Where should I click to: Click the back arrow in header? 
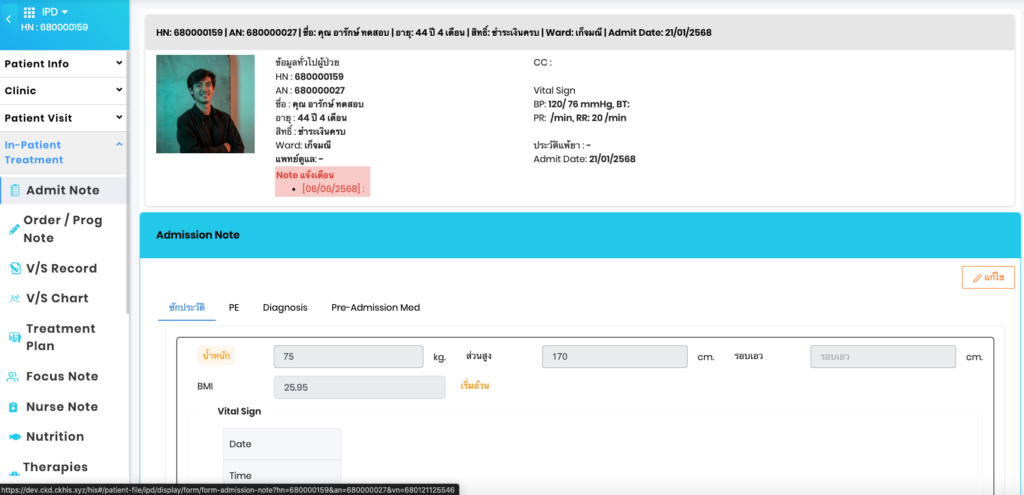[x=9, y=18]
